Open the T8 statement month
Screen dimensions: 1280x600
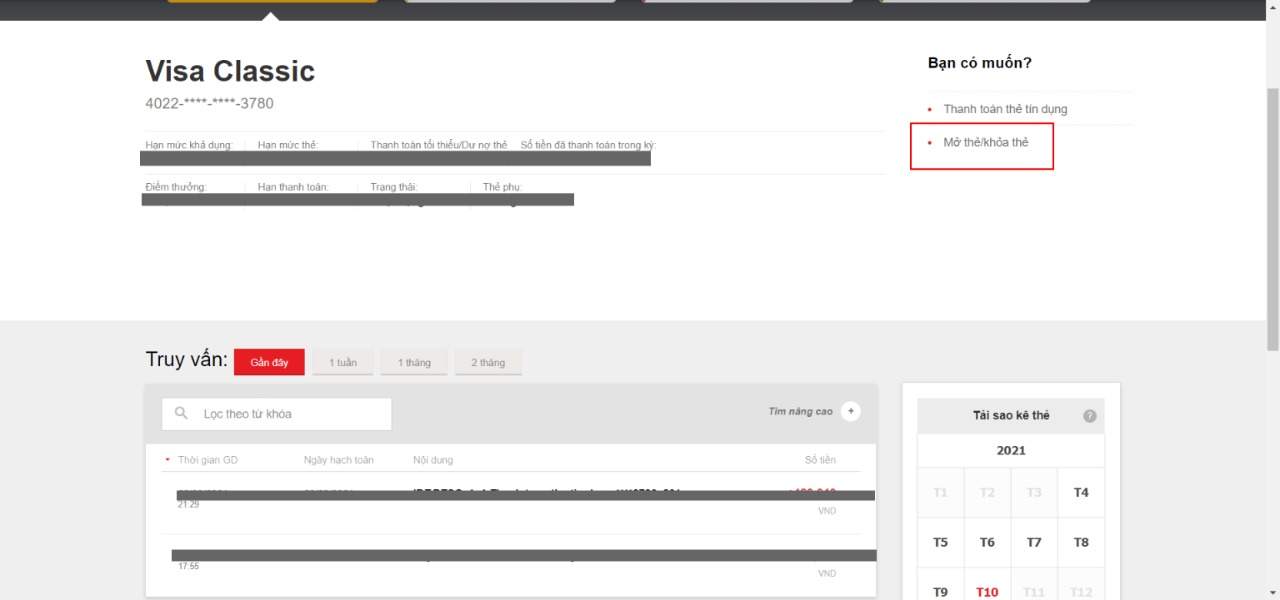[x=1081, y=542]
